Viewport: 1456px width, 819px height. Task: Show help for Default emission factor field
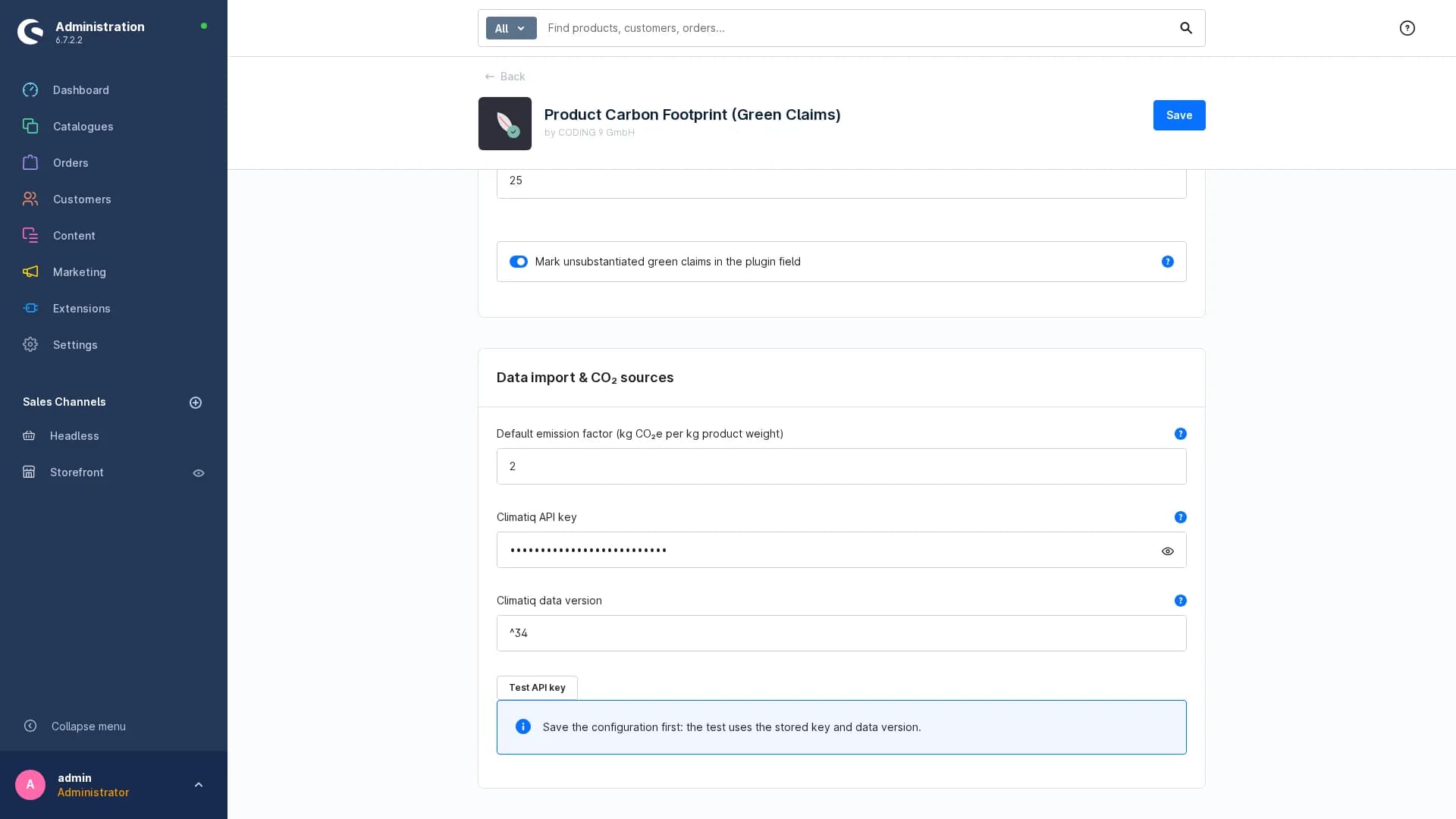pyautogui.click(x=1181, y=434)
